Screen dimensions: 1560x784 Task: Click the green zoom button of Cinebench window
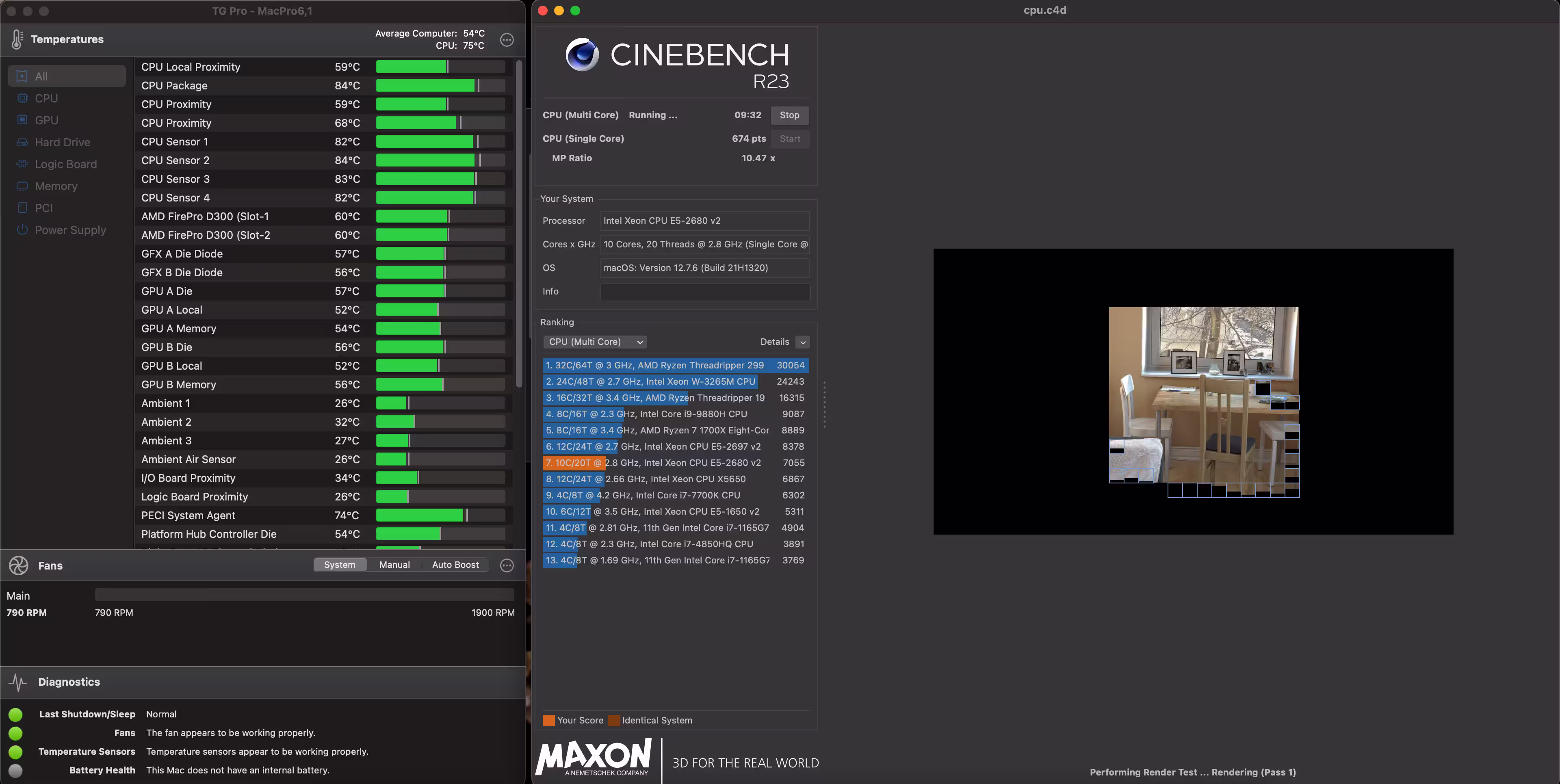[x=575, y=10]
